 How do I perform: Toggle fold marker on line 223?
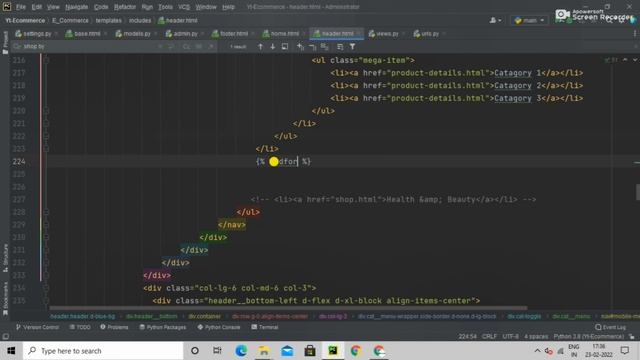47,149
